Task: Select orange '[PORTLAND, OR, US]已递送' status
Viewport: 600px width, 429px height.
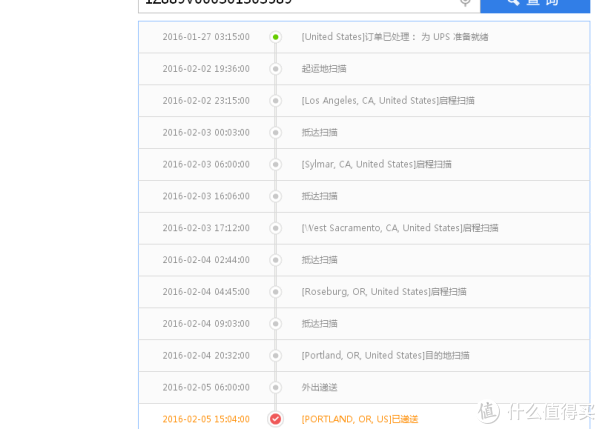Action: coord(360,419)
